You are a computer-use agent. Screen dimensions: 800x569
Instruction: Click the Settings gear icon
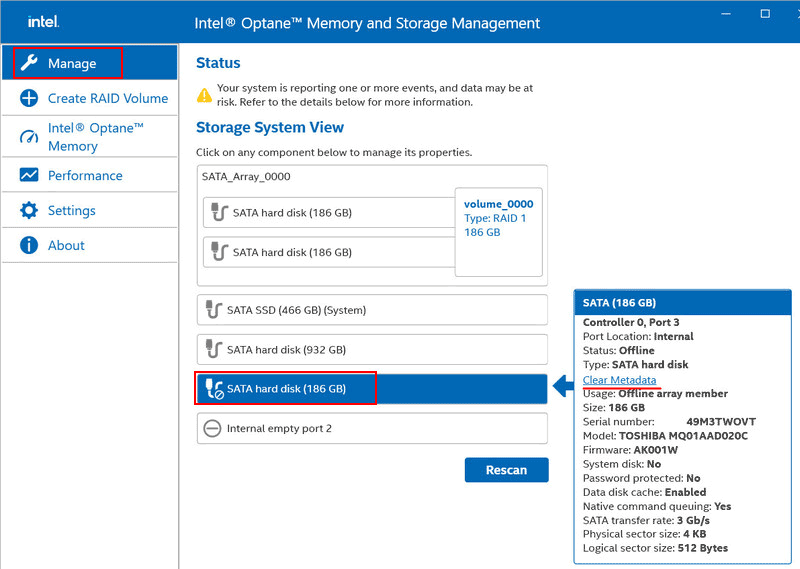[x=29, y=211]
